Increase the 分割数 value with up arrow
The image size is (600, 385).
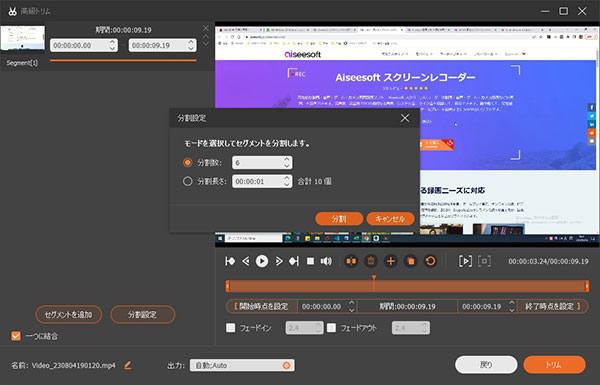(x=287, y=159)
